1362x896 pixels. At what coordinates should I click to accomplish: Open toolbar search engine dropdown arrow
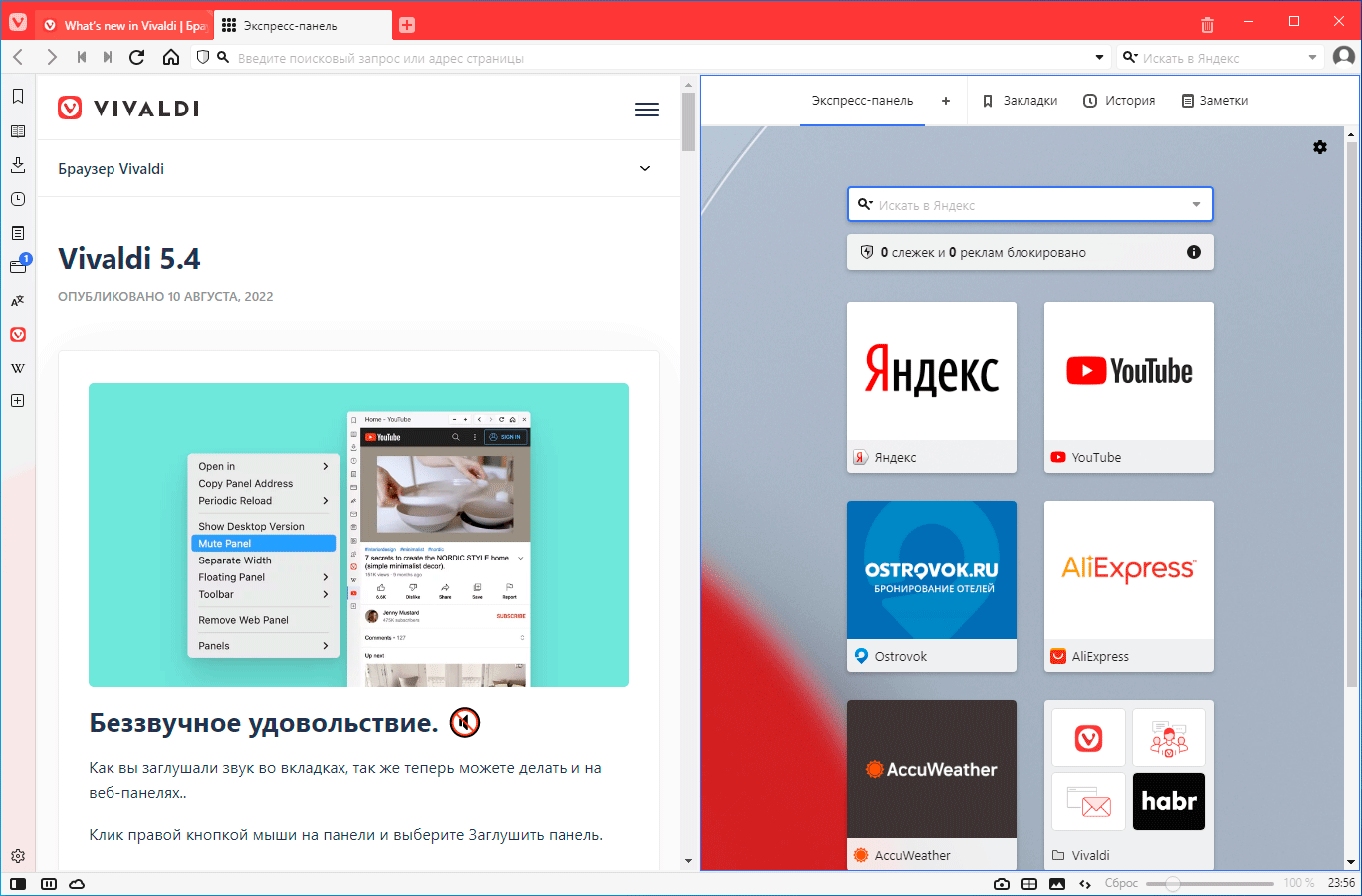click(x=1312, y=58)
